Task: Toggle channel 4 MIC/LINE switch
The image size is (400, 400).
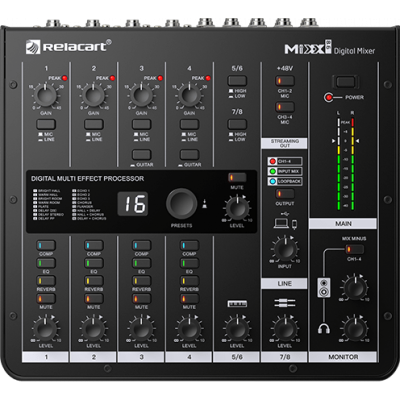Action: (189, 124)
